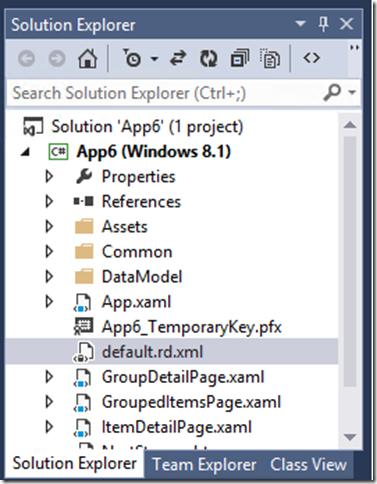
Task: Click the search magnifier icon
Action: 332,92
